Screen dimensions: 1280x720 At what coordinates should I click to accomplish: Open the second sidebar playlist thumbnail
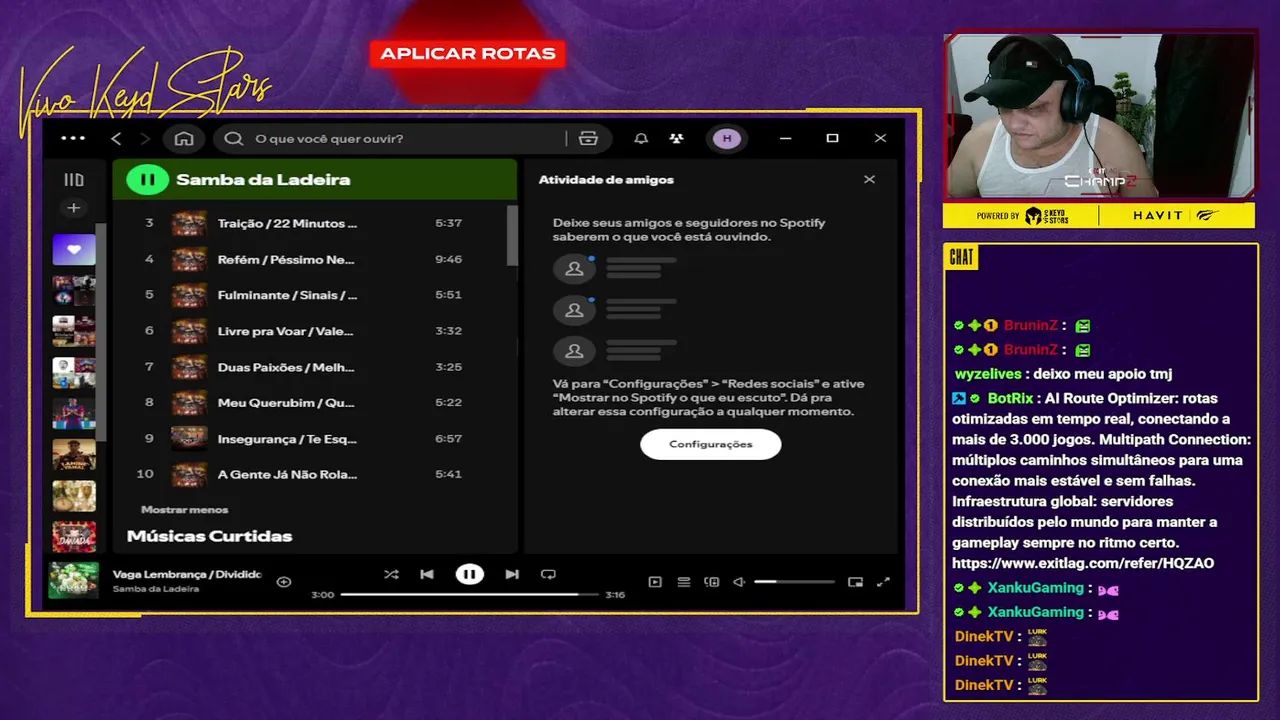click(x=74, y=291)
